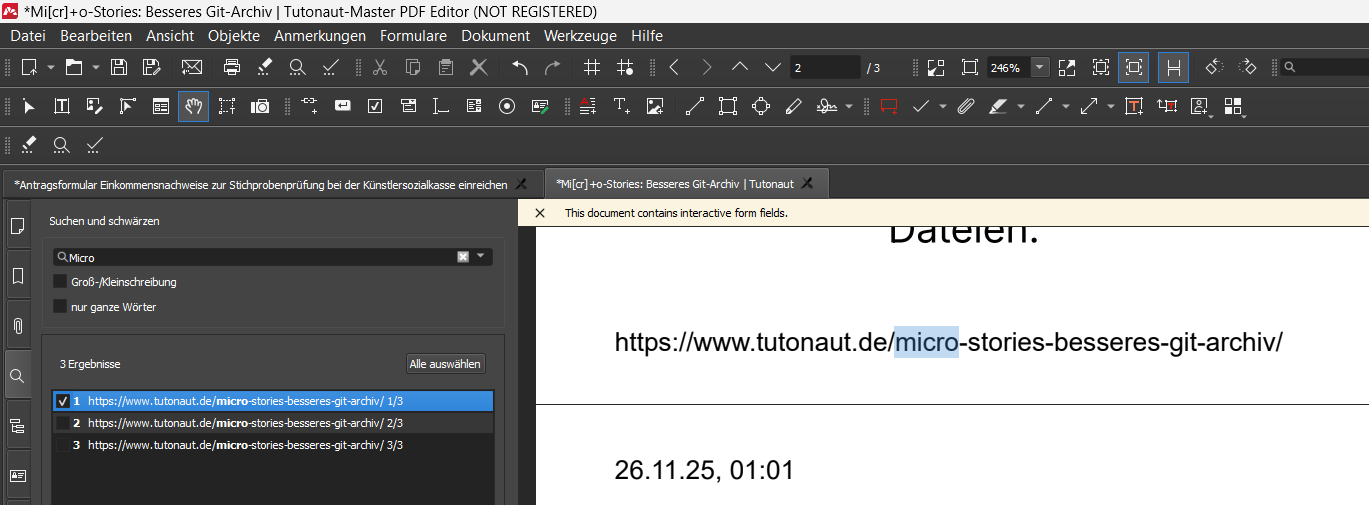This screenshot has height=505, width=1369.
Task: Select the Hand tool in the toolbar
Action: (193, 106)
